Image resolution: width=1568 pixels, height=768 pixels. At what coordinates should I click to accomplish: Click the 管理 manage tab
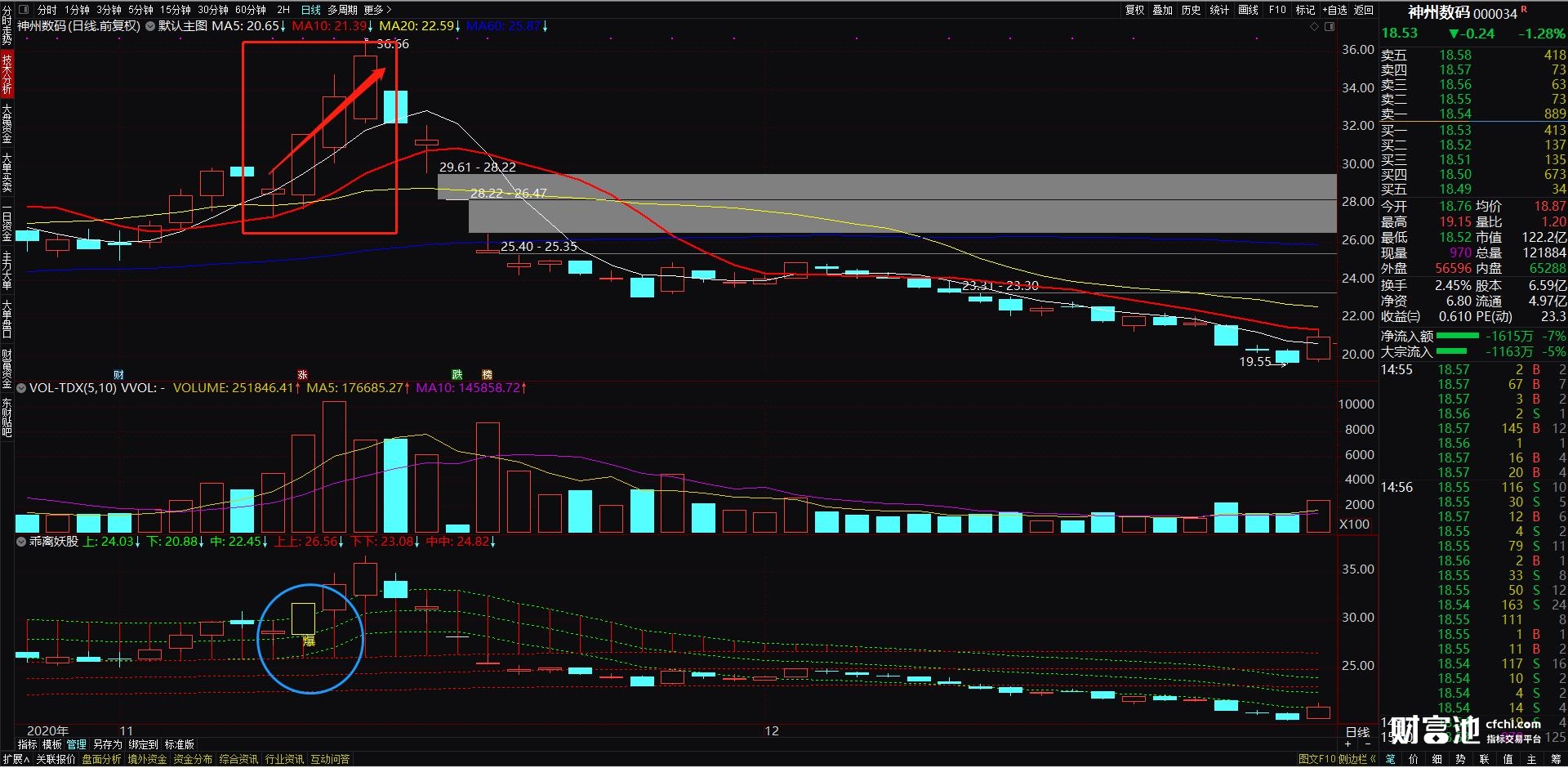pyautogui.click(x=77, y=745)
